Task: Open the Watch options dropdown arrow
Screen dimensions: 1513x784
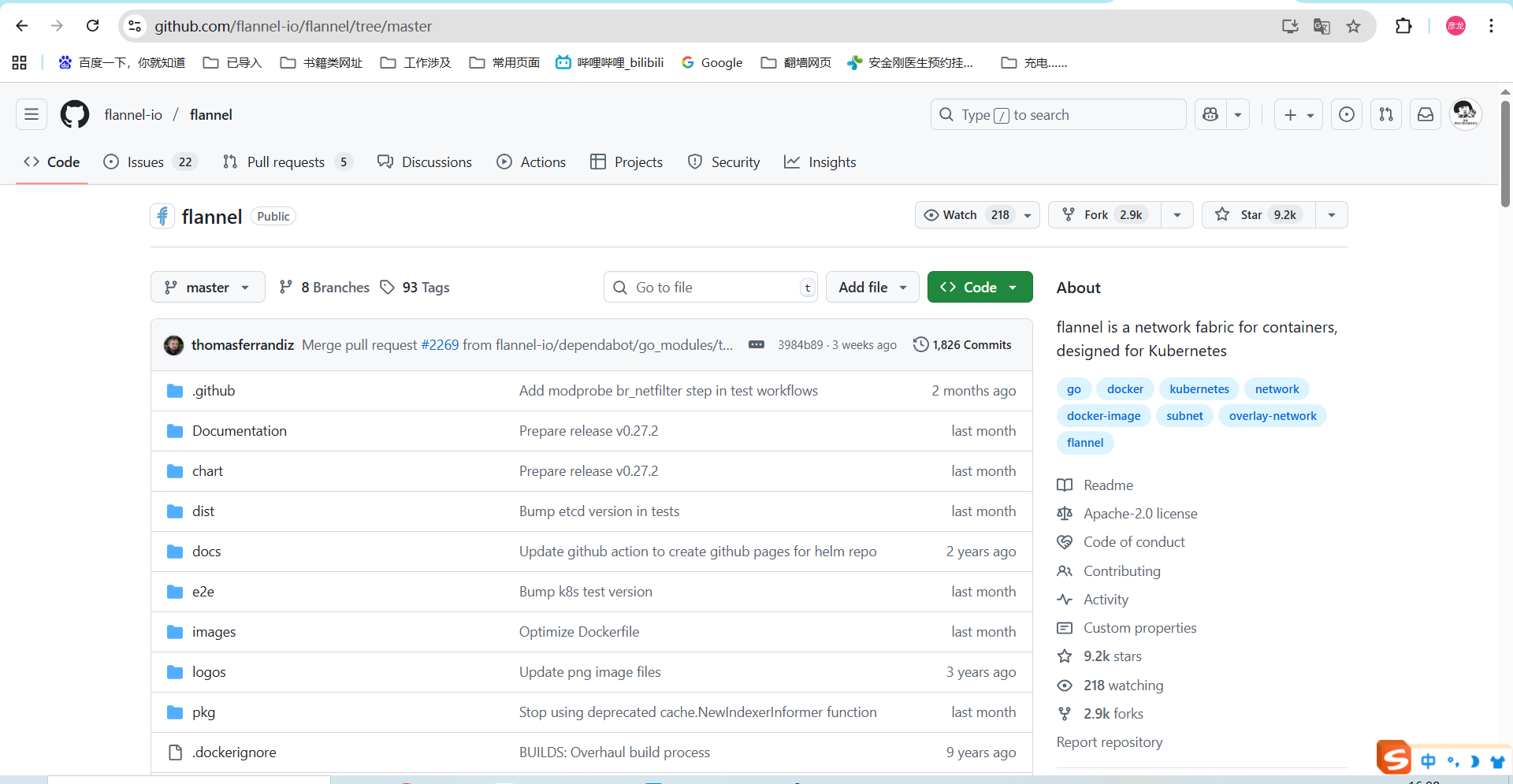Action: tap(1028, 215)
